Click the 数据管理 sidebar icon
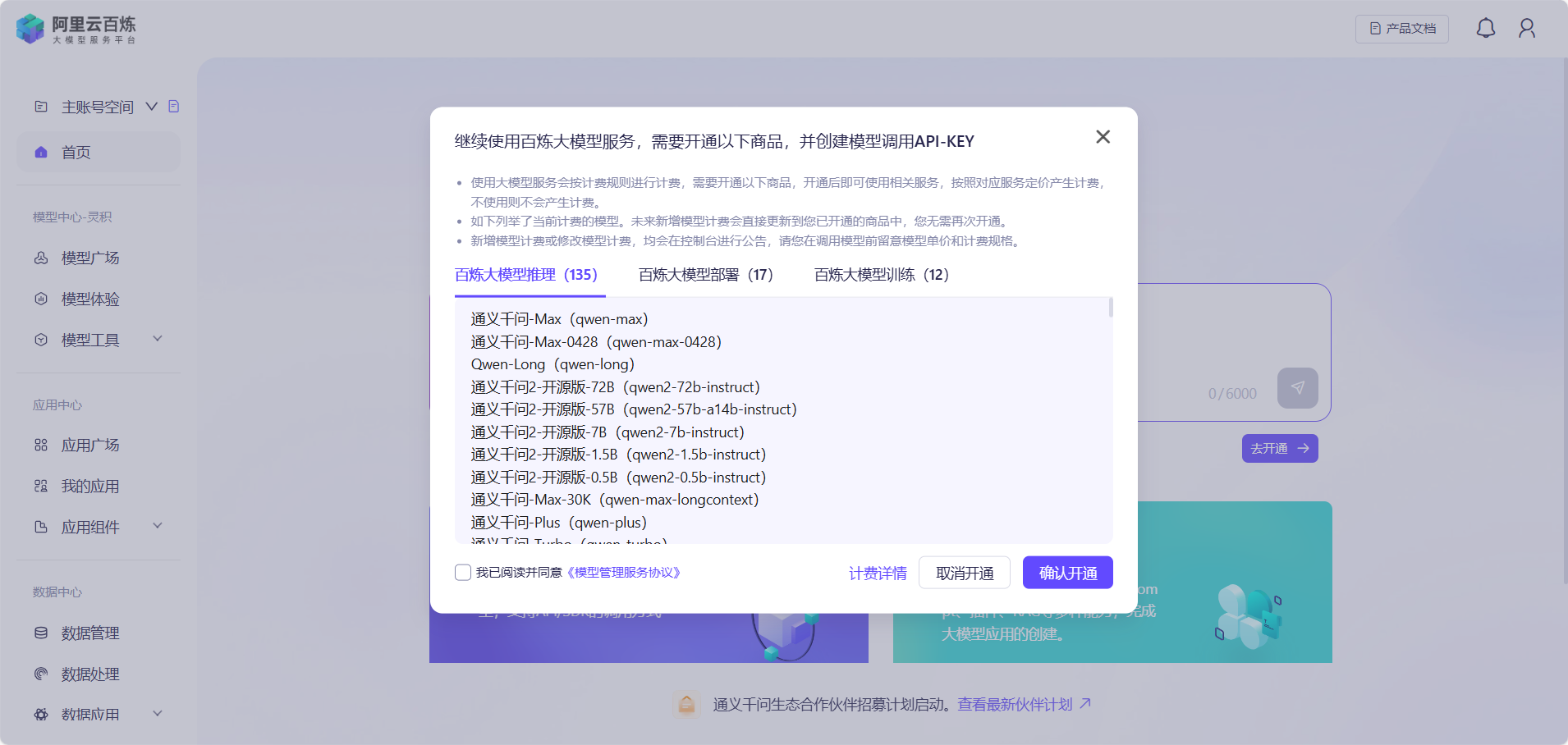This screenshot has height=745, width=1568. point(41,633)
